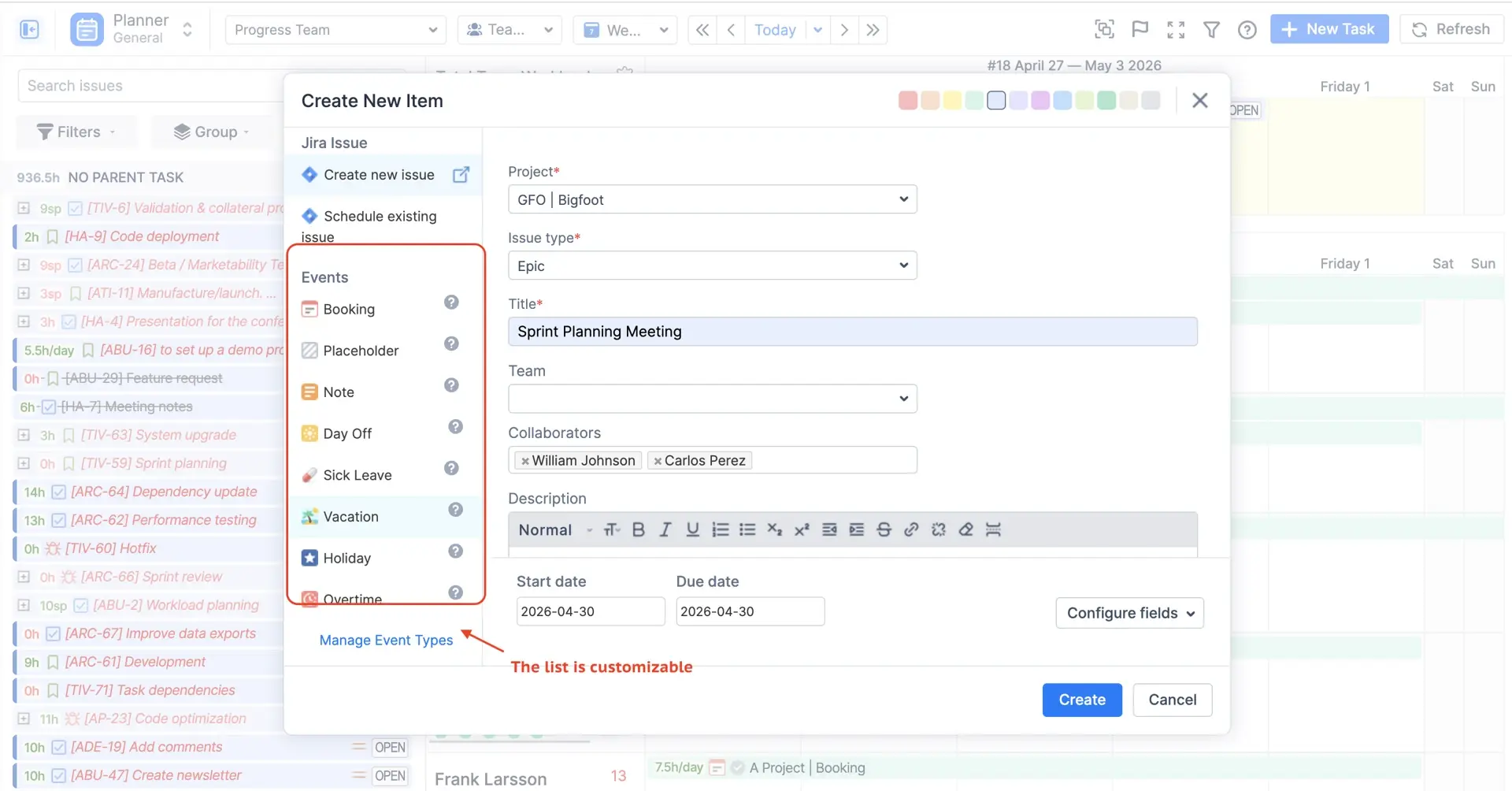Choose Note event type
Image resolution: width=1512 pixels, height=791 pixels.
pos(339,392)
